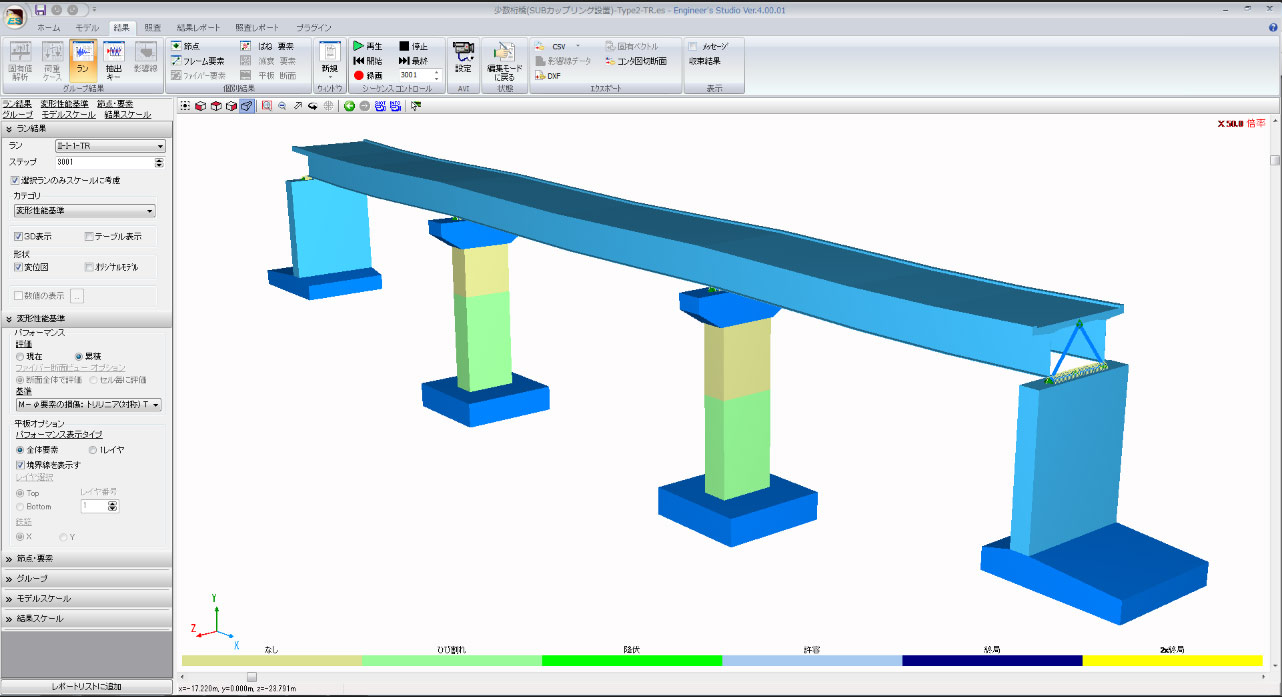Export results with the CSV button
The height and width of the screenshot is (697, 1282).
coord(556,47)
